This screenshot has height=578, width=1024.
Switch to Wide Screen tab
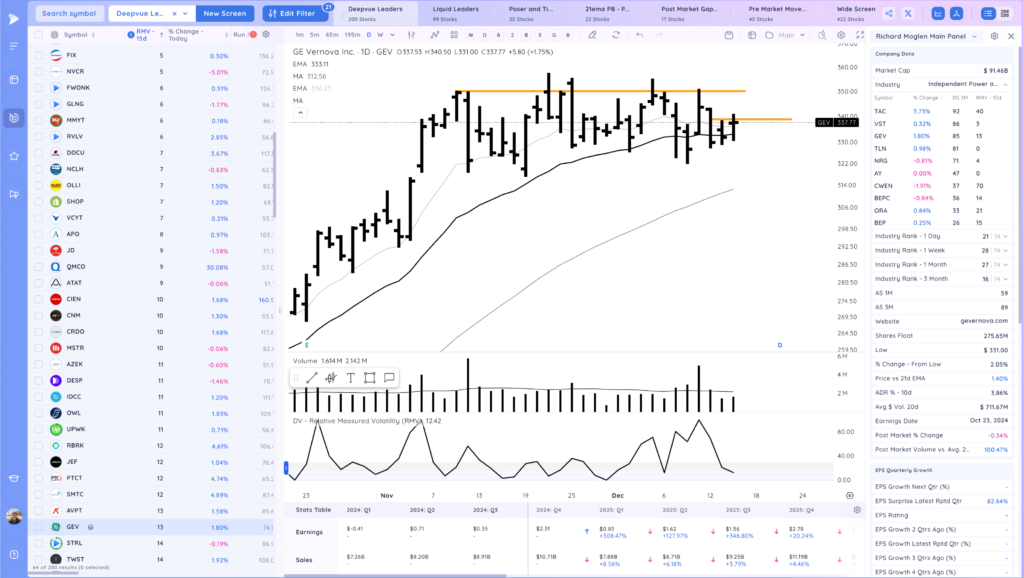(x=856, y=13)
